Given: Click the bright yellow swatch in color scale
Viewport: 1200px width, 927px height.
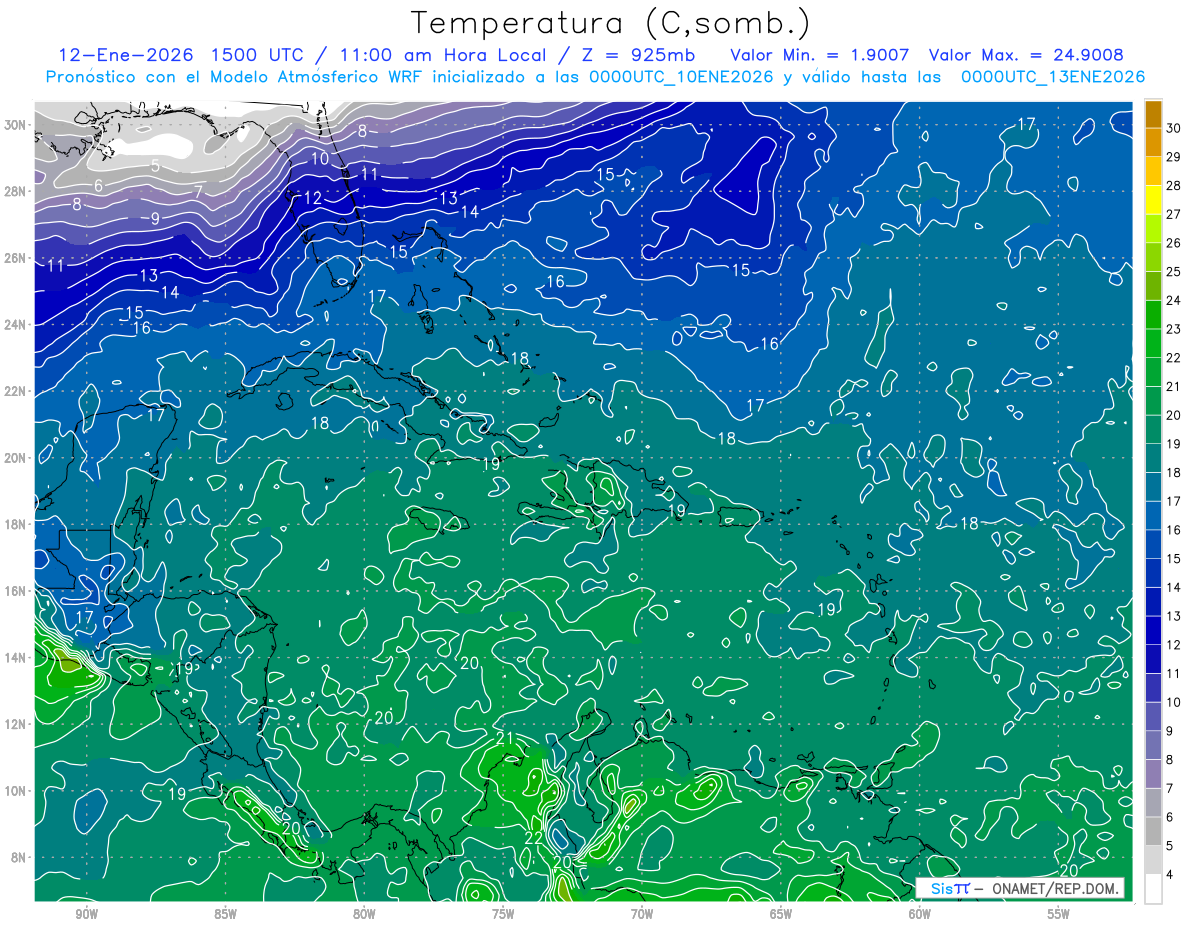Looking at the screenshot, I should tap(1153, 200).
